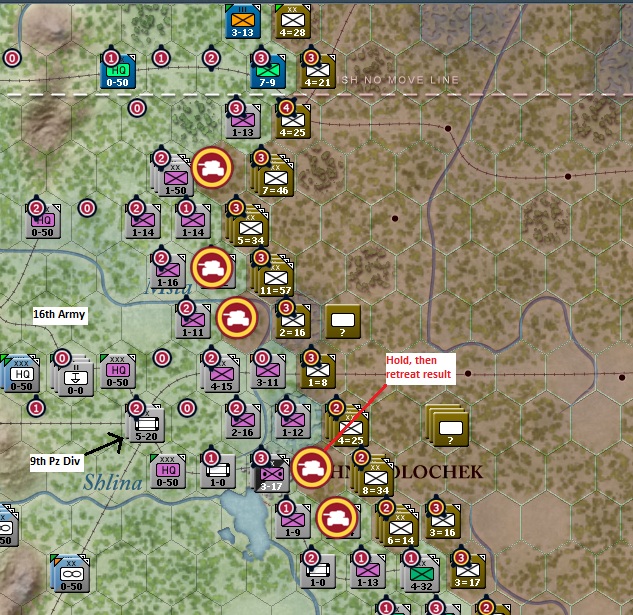Select the stacked unknown '?' Soviet counters
The height and width of the screenshot is (615, 633).
click(447, 426)
